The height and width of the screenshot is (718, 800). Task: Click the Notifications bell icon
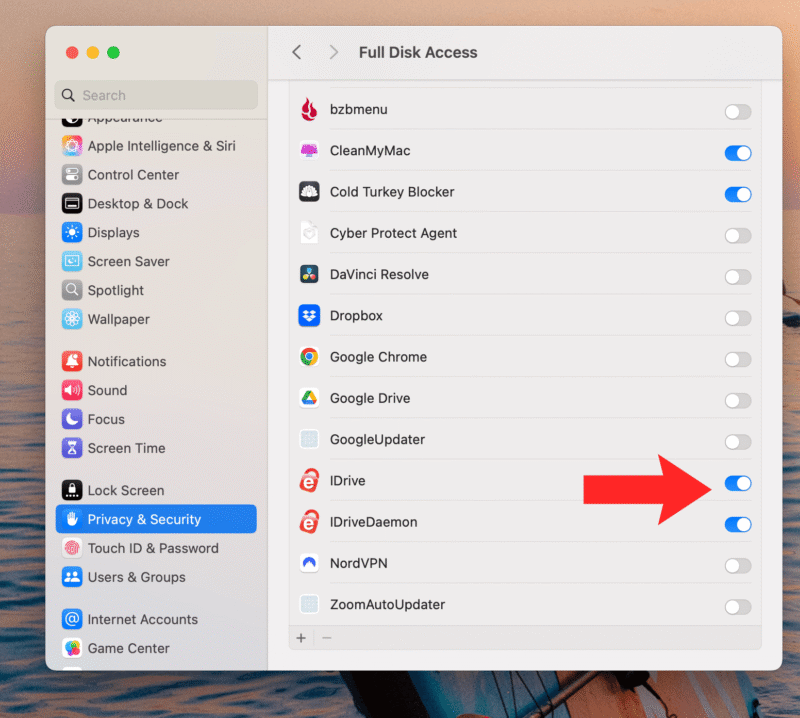pyautogui.click(x=72, y=361)
